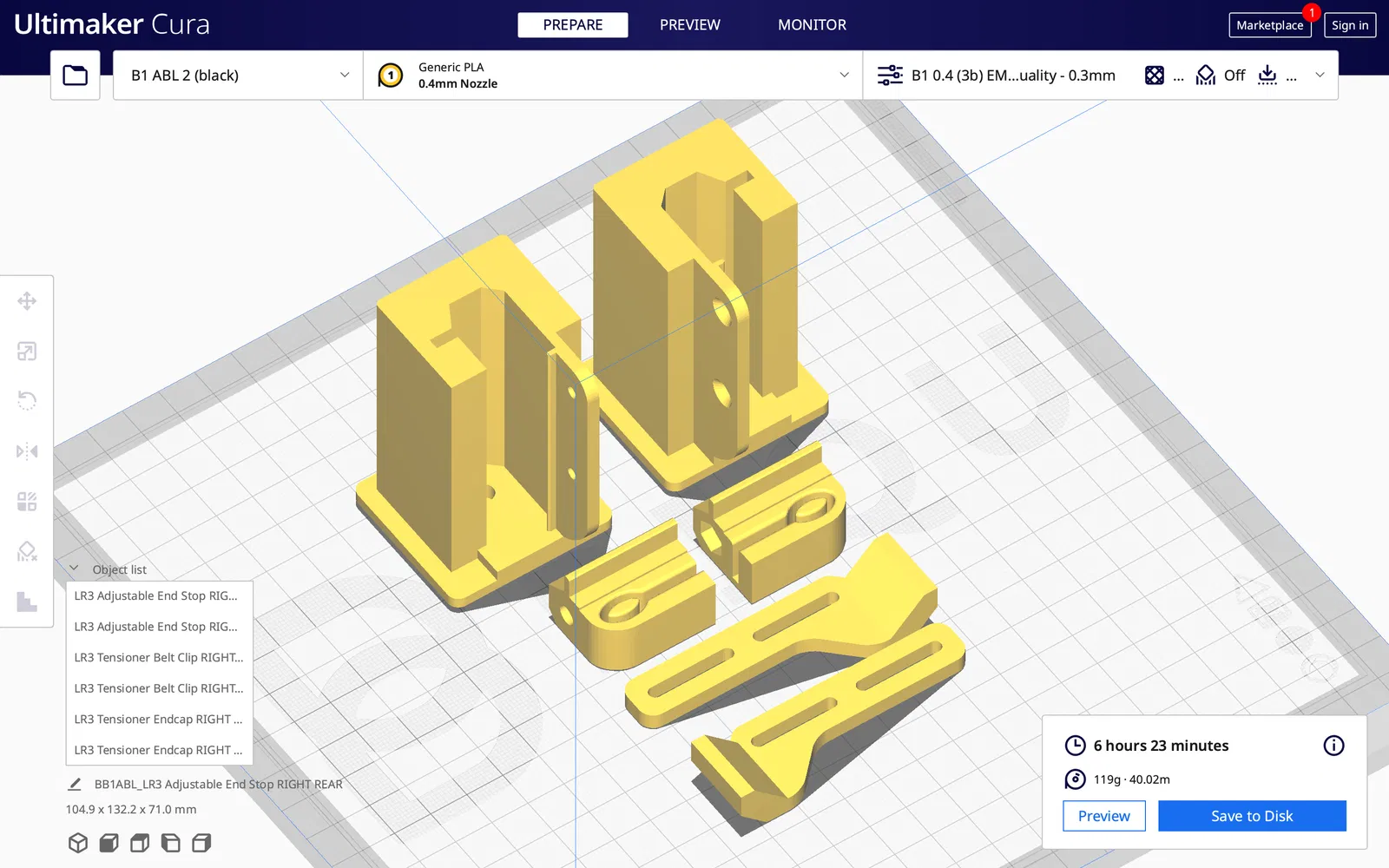The width and height of the screenshot is (1389, 868).
Task: Switch to 3D perspective view cube
Action: pyautogui.click(x=78, y=843)
